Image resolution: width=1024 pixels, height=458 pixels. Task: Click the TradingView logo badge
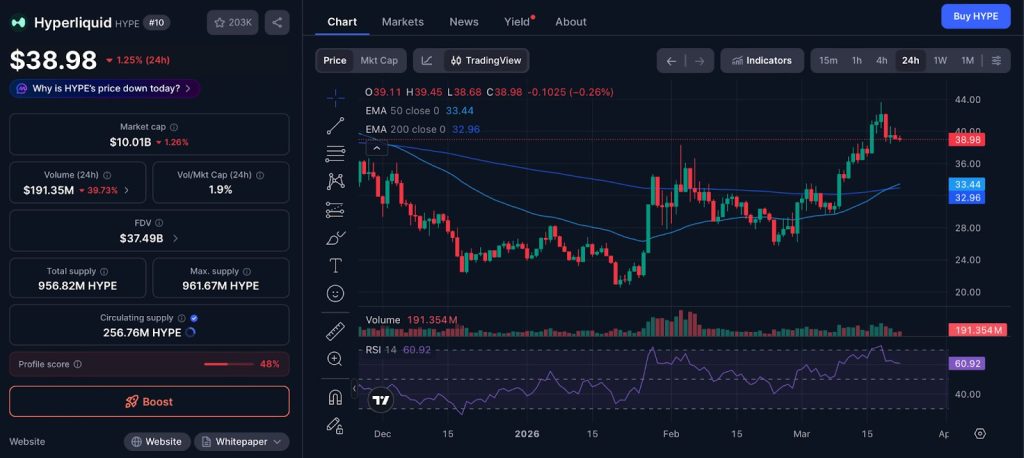coord(381,401)
